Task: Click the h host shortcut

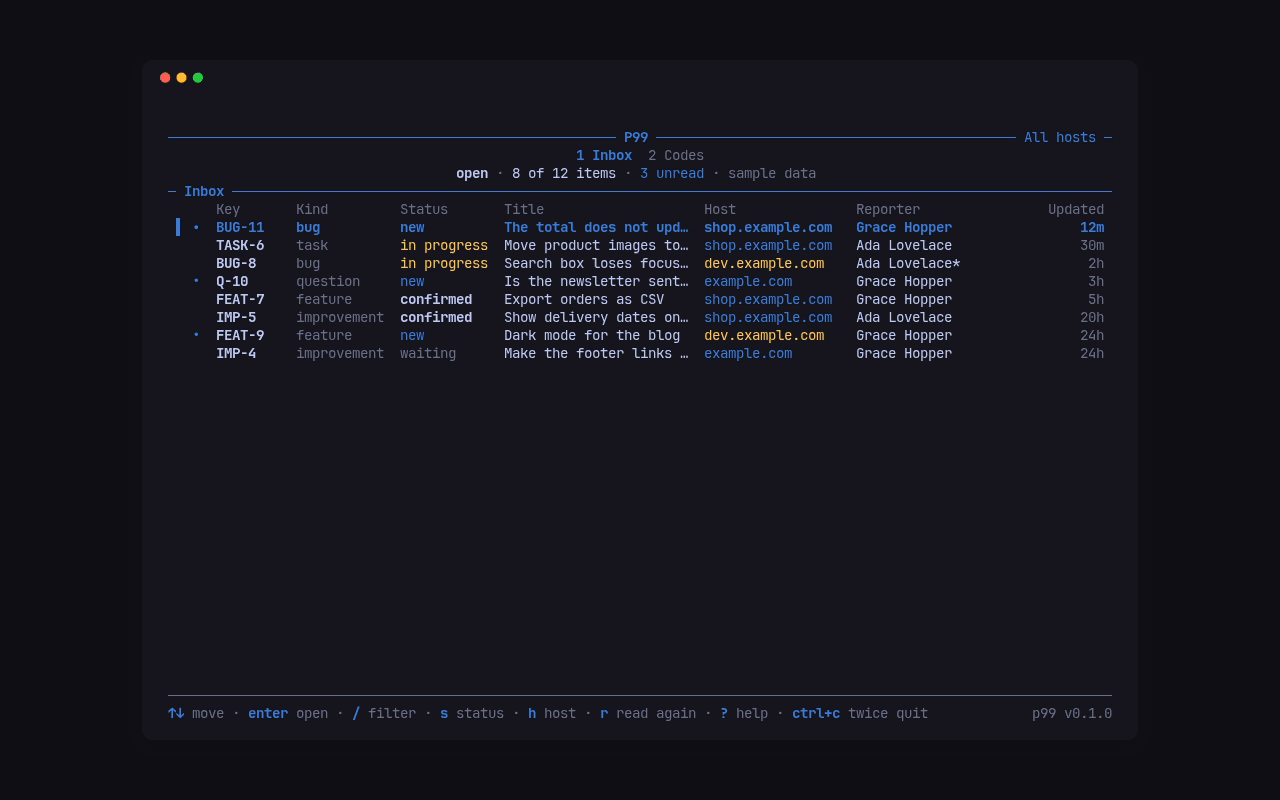Action: tap(552, 713)
